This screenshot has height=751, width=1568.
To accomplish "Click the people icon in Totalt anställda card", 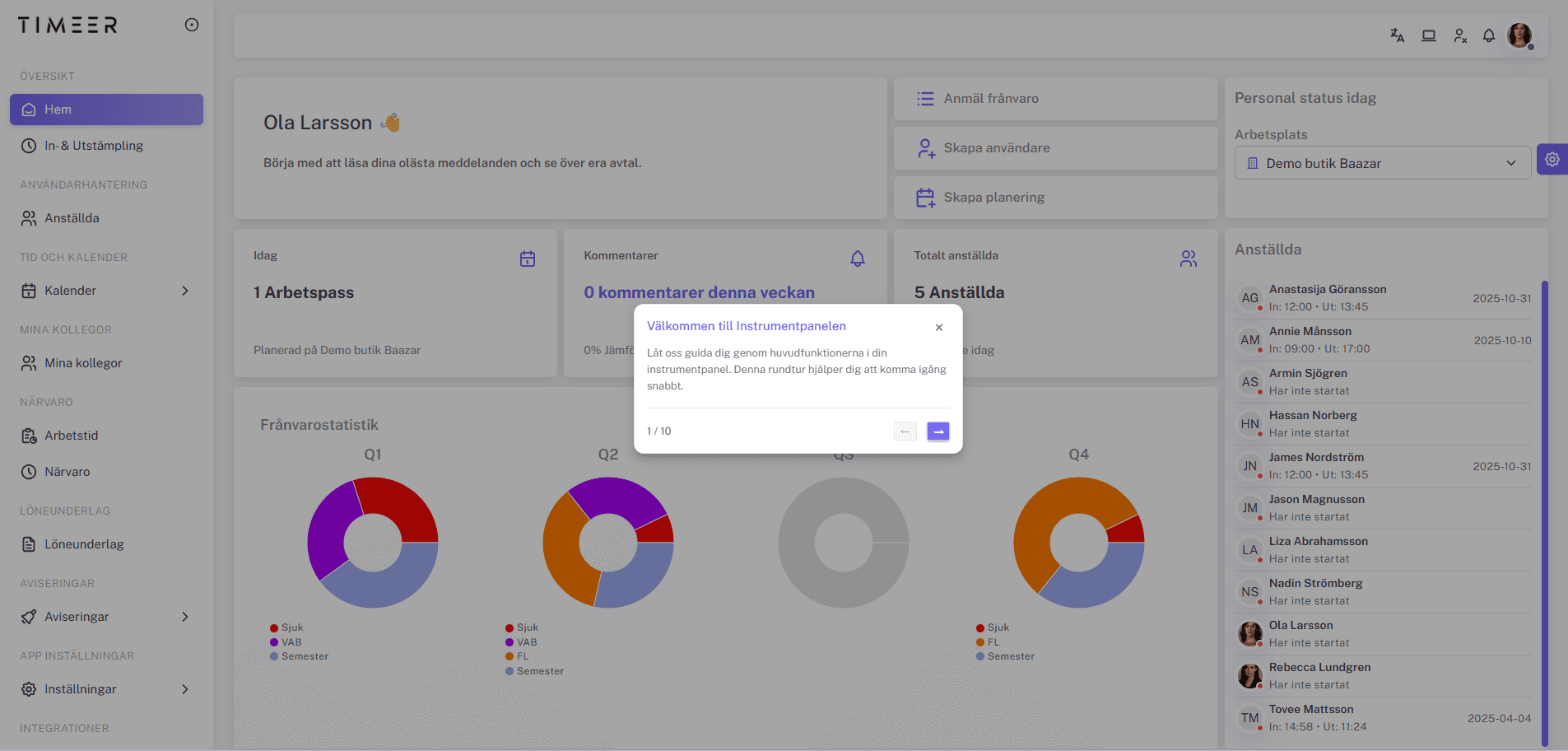I will click(x=1188, y=259).
